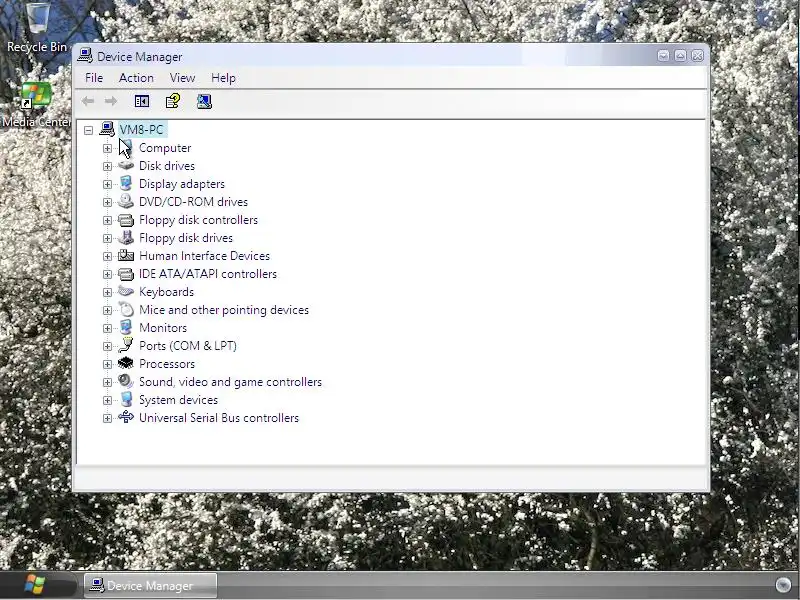Click Scan for hardware changes toolbar icon

tap(204, 101)
